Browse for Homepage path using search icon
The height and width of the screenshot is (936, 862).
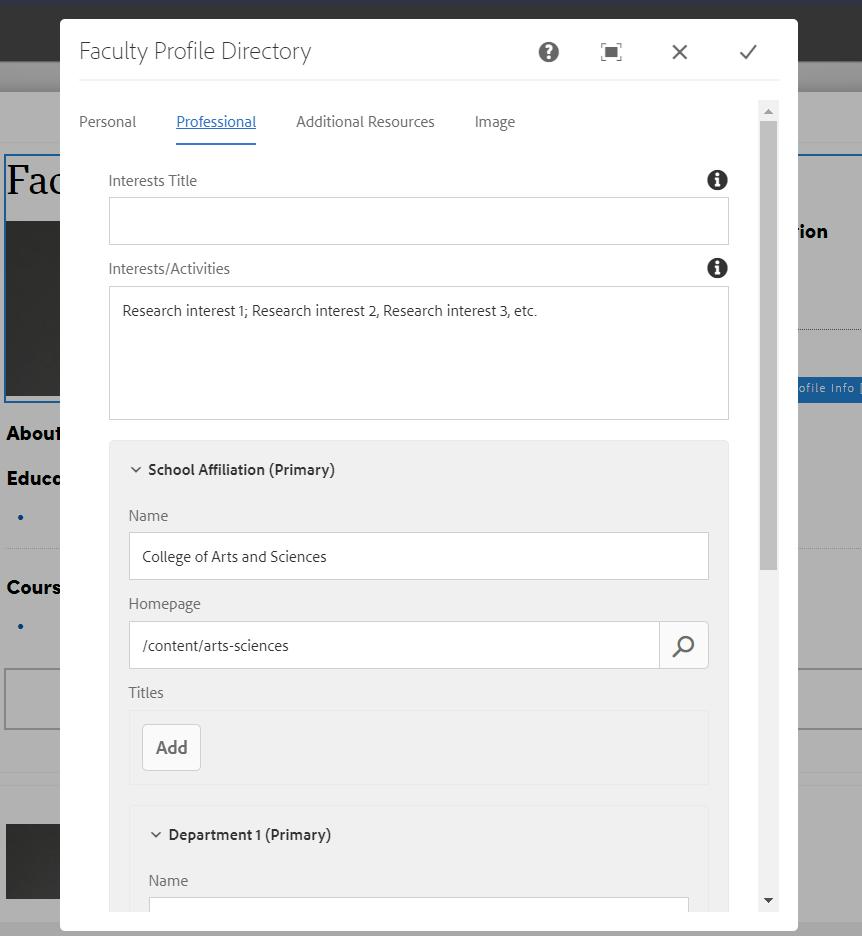pos(683,646)
